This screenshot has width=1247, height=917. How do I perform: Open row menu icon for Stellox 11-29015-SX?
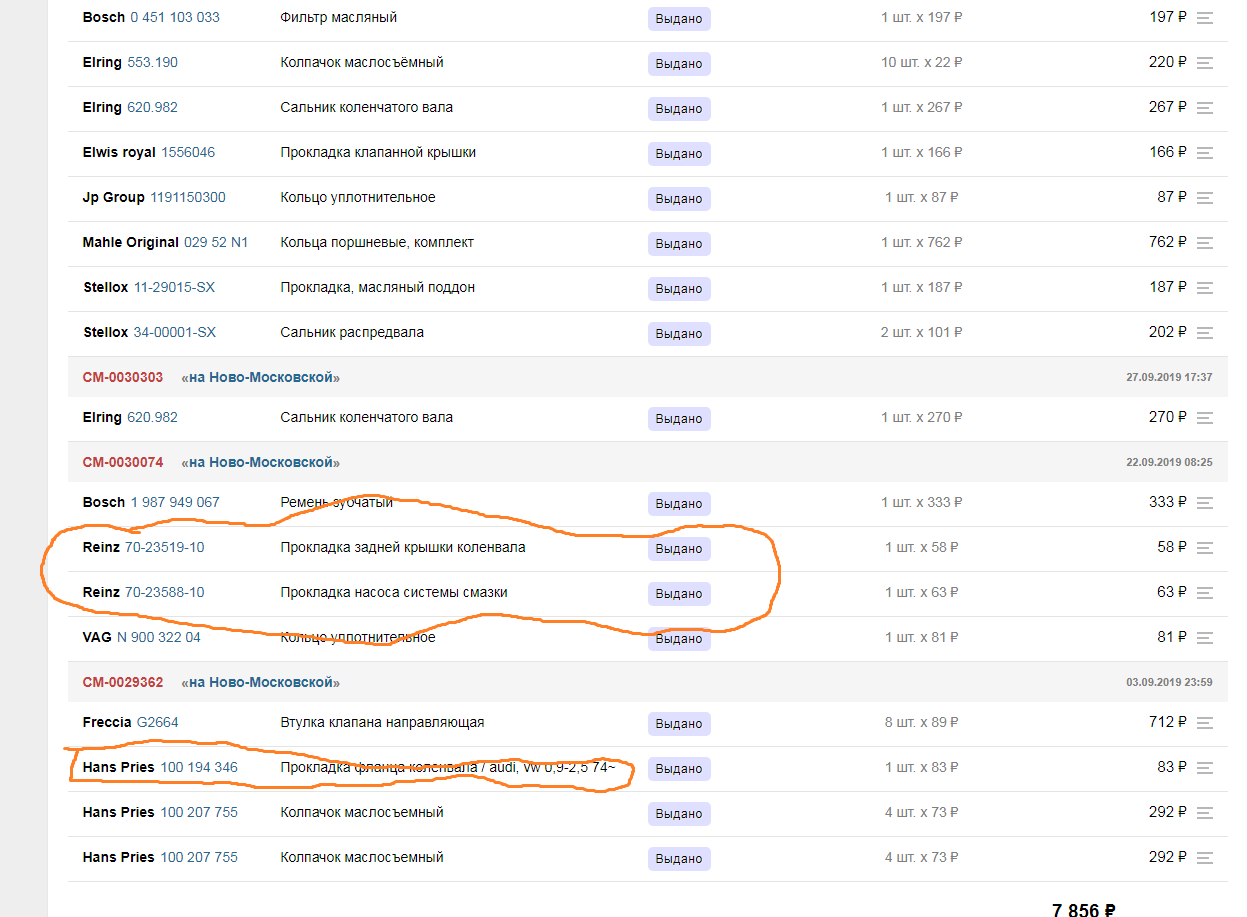(x=1205, y=288)
